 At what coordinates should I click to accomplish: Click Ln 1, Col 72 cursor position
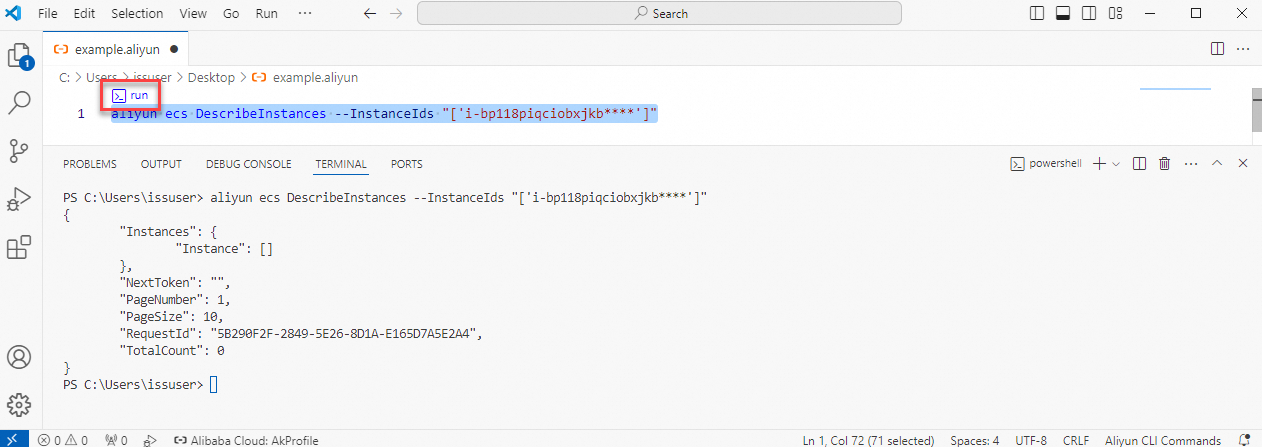[x=869, y=440]
